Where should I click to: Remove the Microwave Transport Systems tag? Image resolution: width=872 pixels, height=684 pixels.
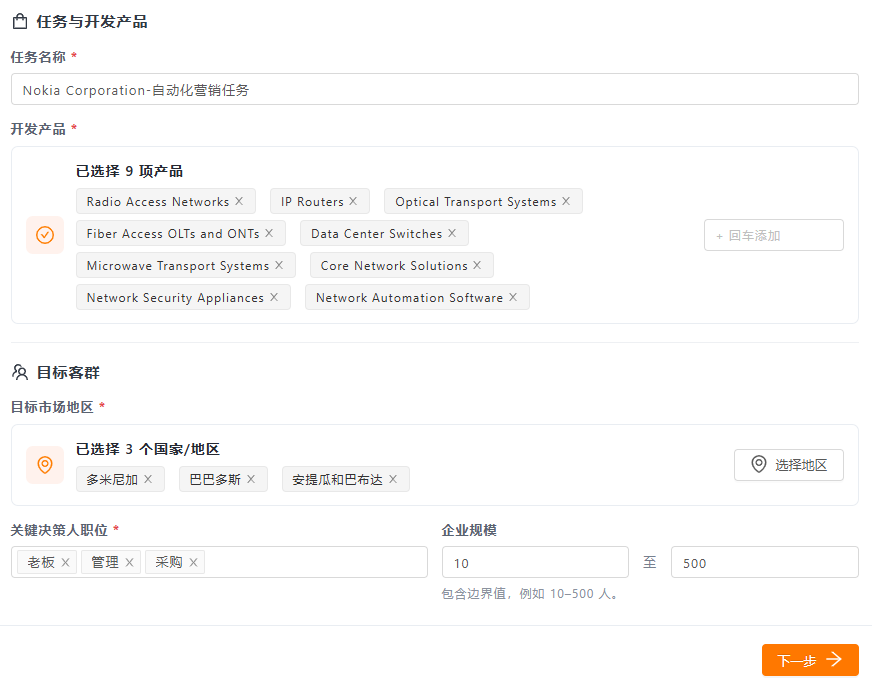click(x=279, y=265)
